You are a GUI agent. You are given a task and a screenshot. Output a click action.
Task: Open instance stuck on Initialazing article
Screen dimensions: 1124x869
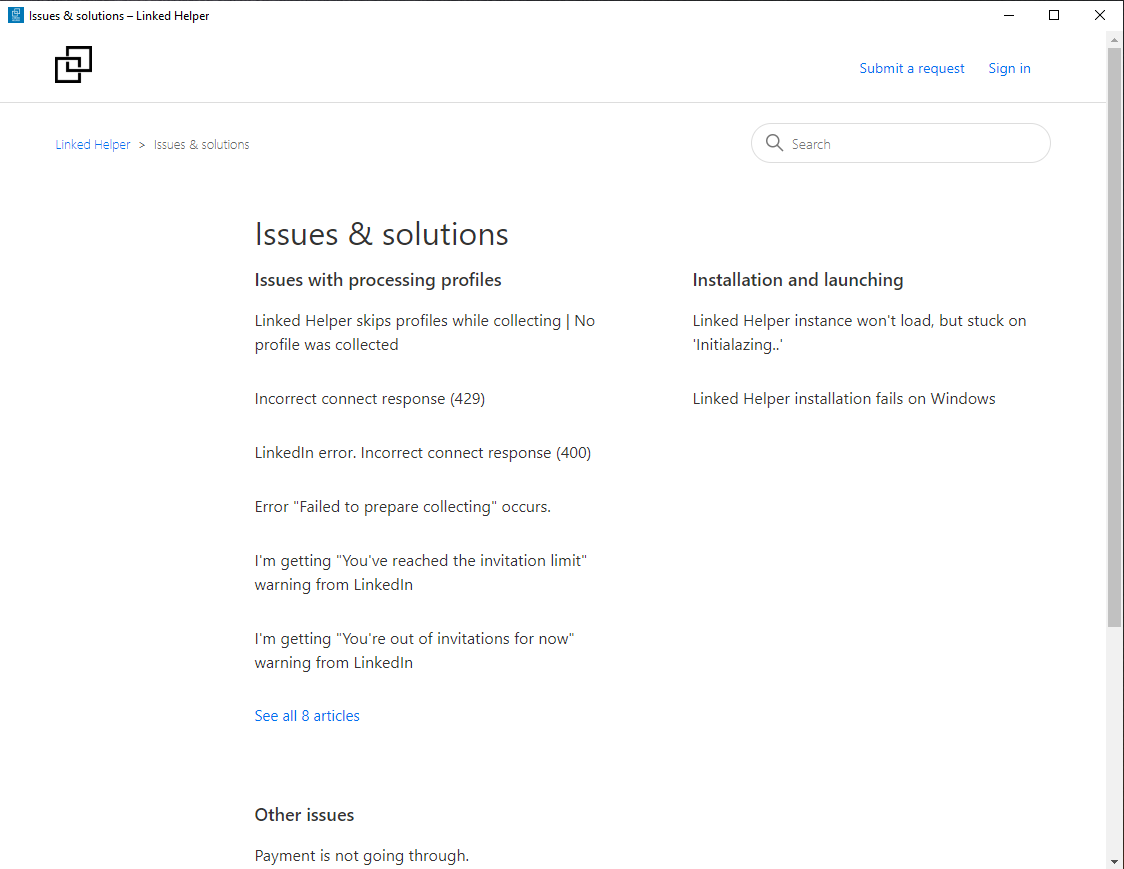(x=859, y=333)
